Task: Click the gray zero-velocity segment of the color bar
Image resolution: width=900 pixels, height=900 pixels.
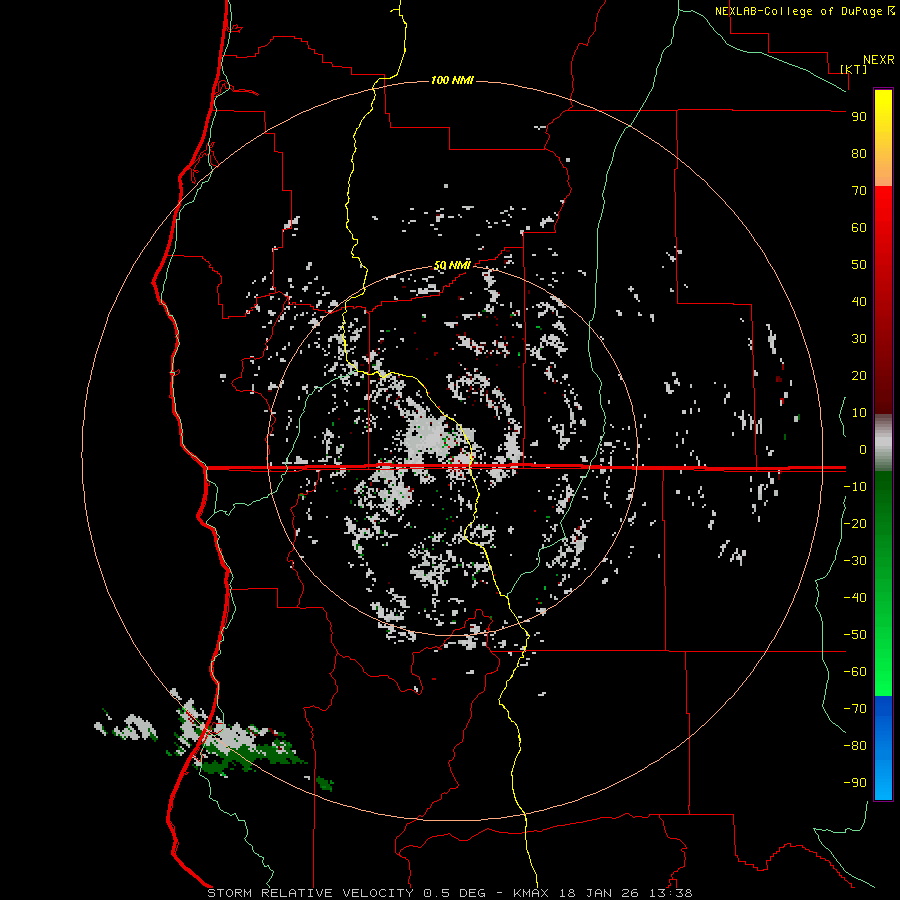Action: click(883, 443)
